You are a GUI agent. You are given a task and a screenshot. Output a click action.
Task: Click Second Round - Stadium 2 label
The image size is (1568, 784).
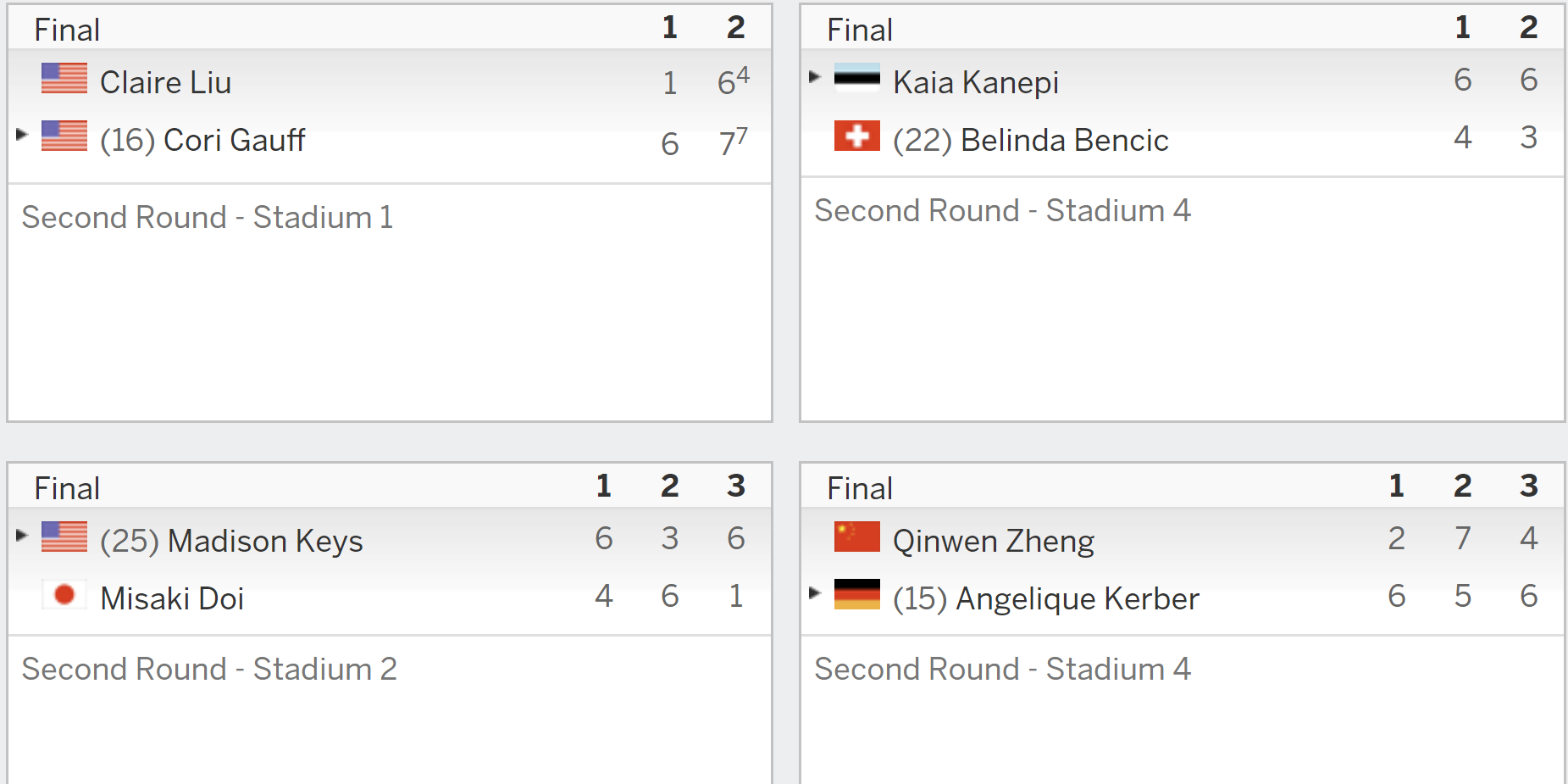[209, 669]
